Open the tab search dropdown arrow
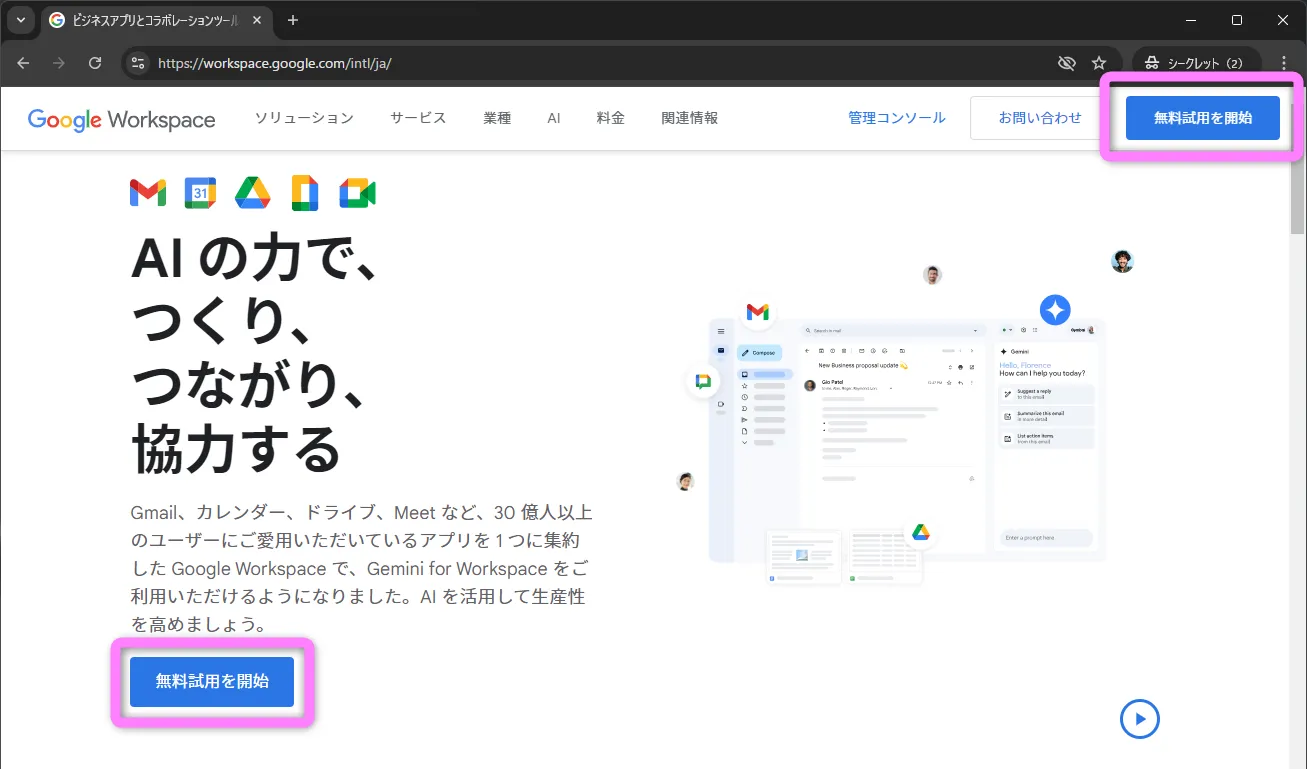Screen dimensions: 1307x769 coord(20,20)
